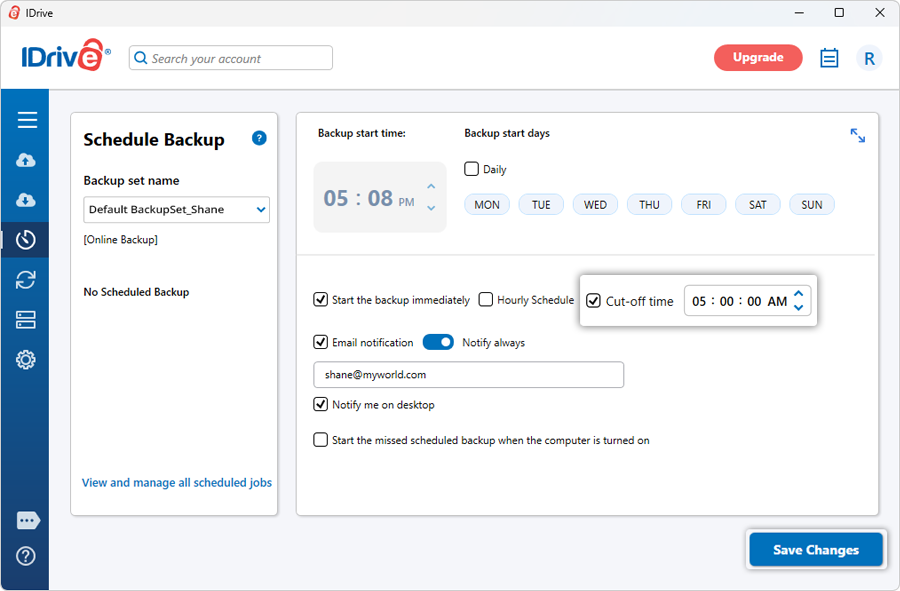Click the Save Changes button
This screenshot has width=900, height=591.
click(x=816, y=550)
